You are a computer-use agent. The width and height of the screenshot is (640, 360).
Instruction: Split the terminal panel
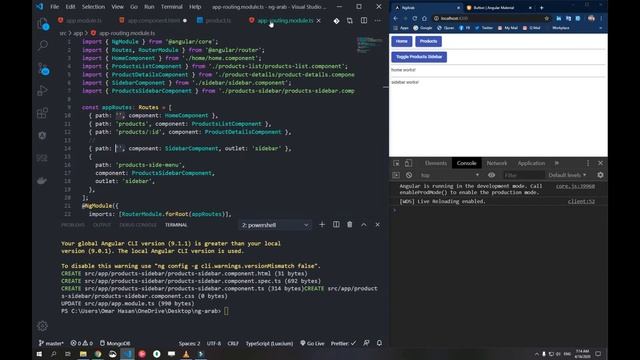coord(336,224)
